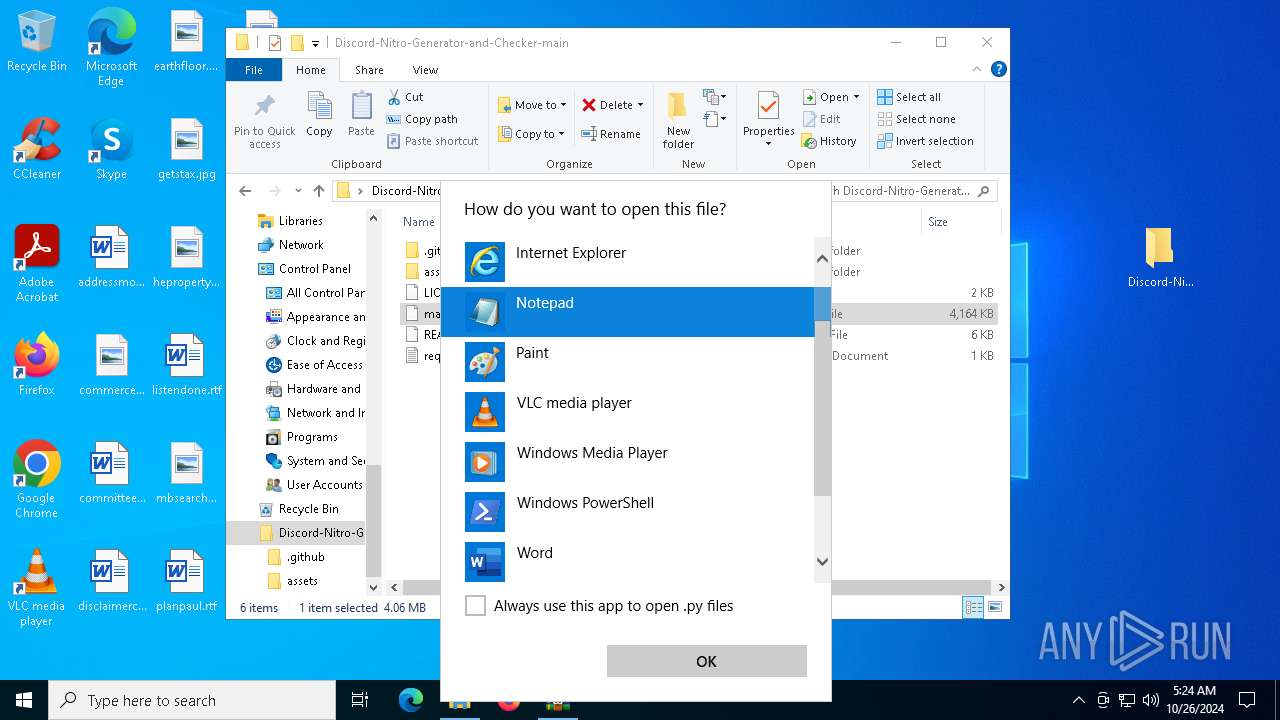Open recent locations dropdown arrow

(298, 191)
